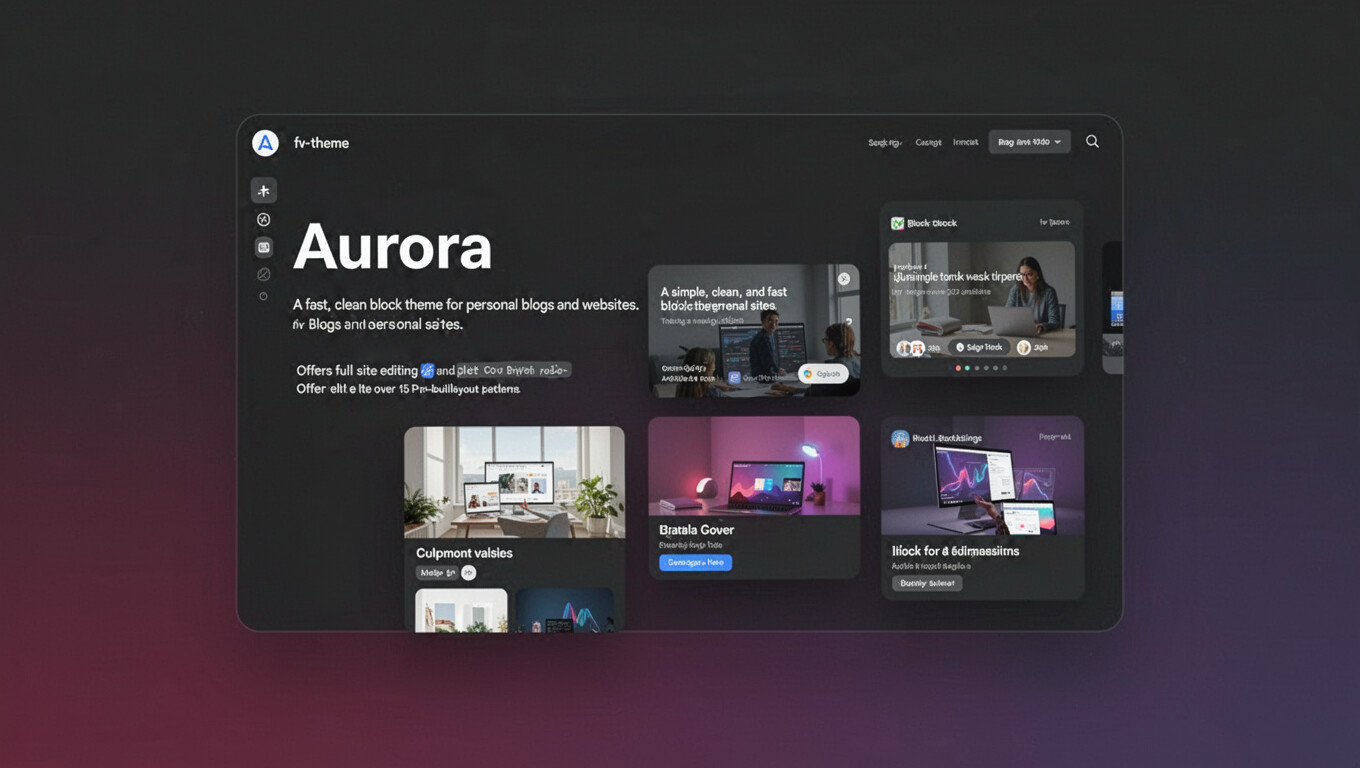Select the percent circle sidebar icon

tap(264, 220)
